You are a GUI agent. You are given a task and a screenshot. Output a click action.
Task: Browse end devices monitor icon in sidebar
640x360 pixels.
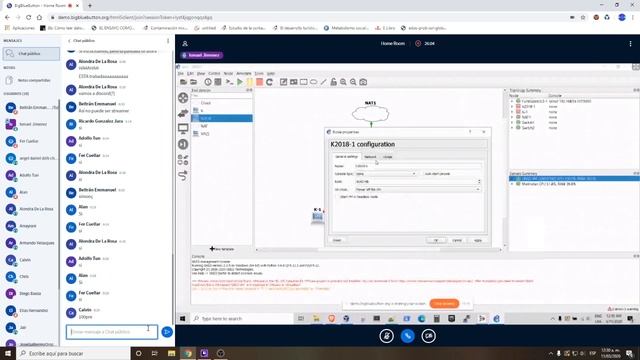coord(183,129)
